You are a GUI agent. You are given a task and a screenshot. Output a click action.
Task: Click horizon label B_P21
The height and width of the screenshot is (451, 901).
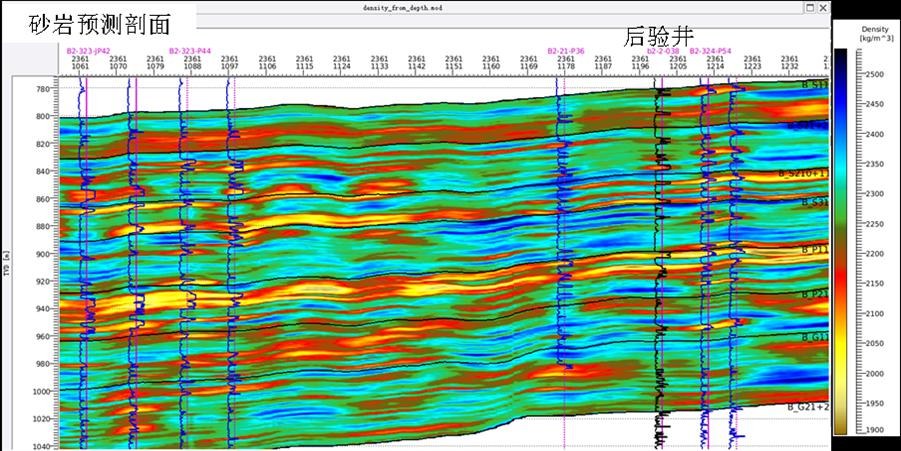[x=815, y=294]
